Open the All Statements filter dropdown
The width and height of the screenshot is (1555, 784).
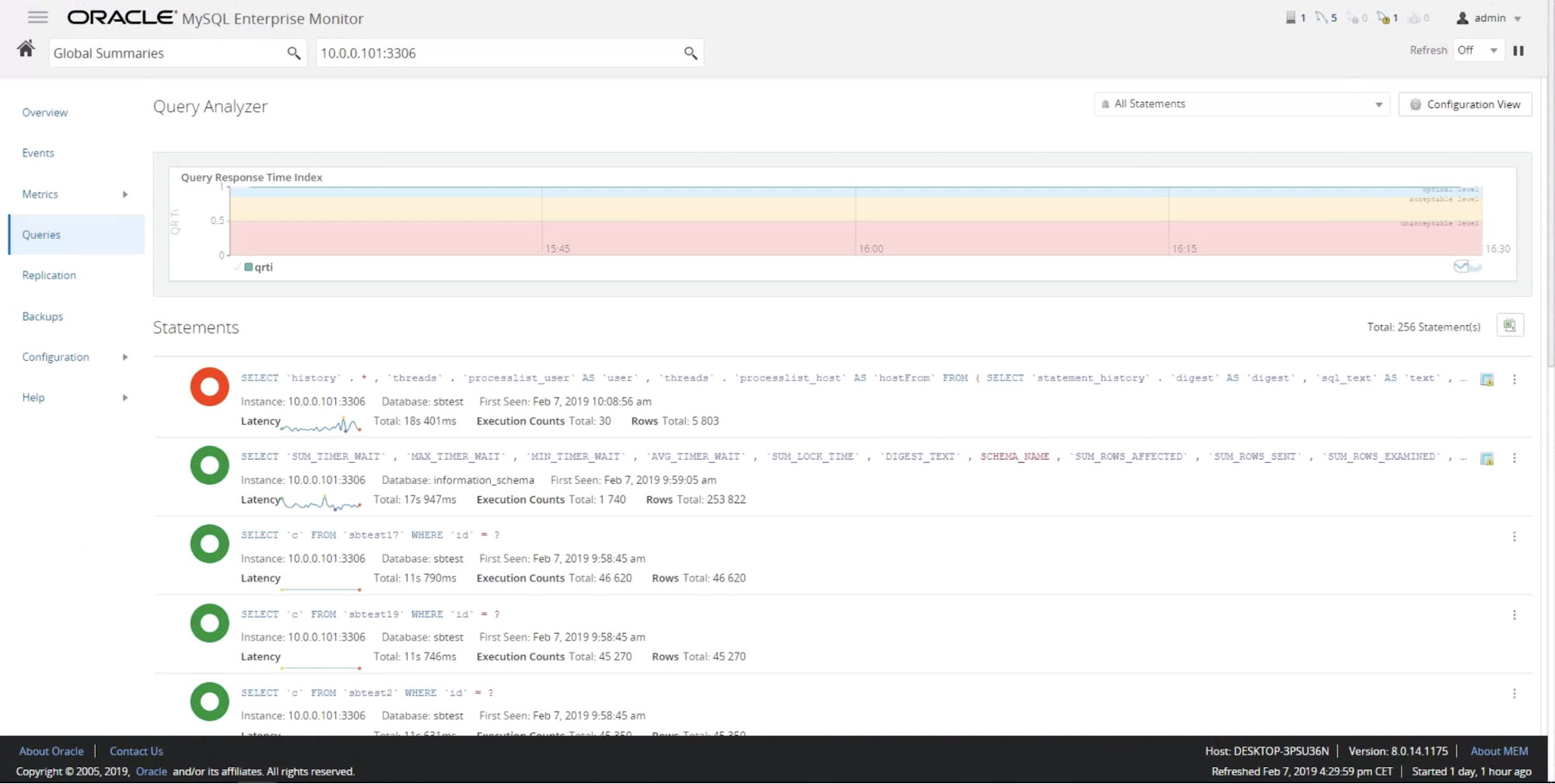pyautogui.click(x=1242, y=104)
